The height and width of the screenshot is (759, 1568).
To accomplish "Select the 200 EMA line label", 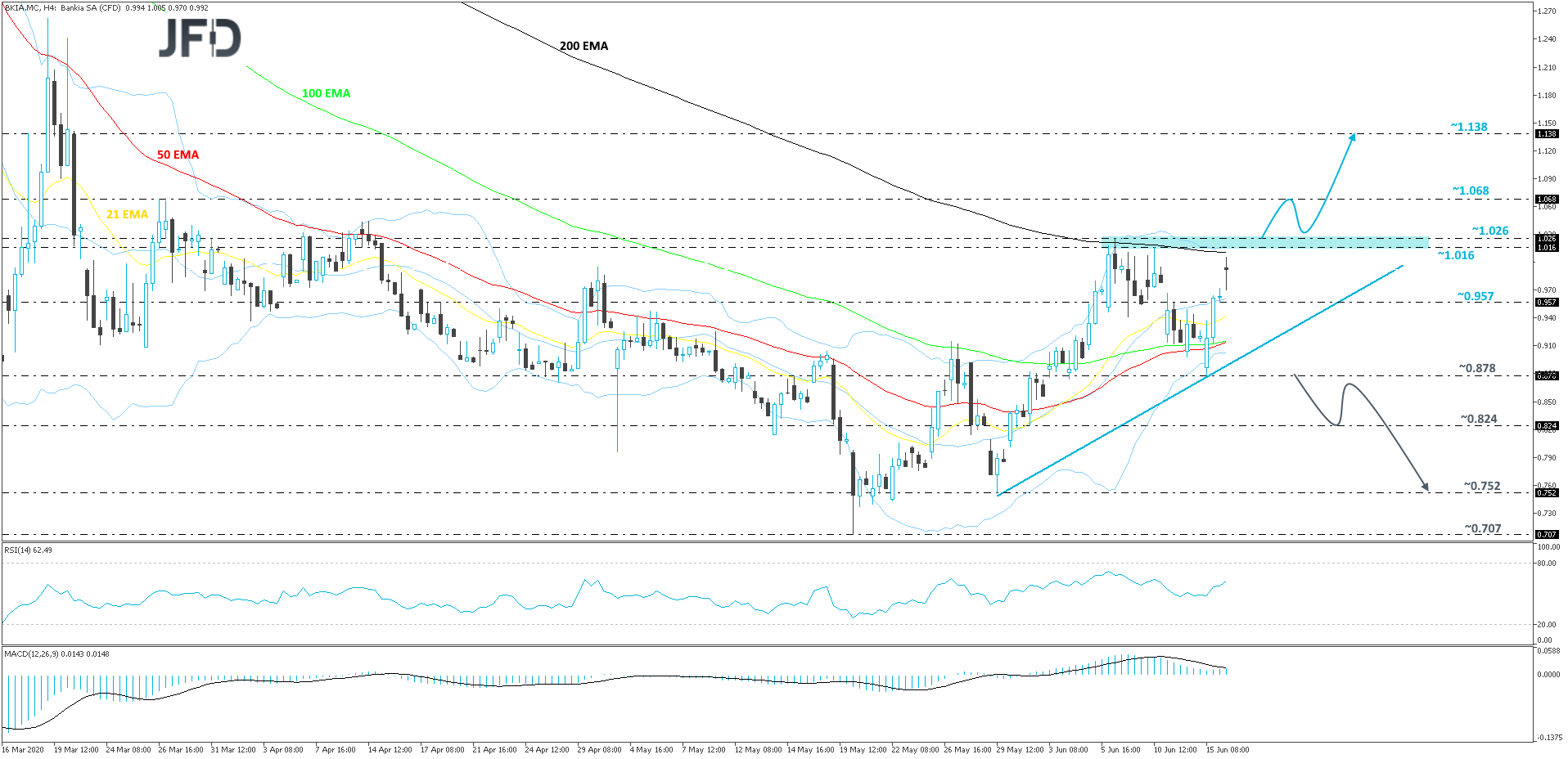I will [x=583, y=46].
